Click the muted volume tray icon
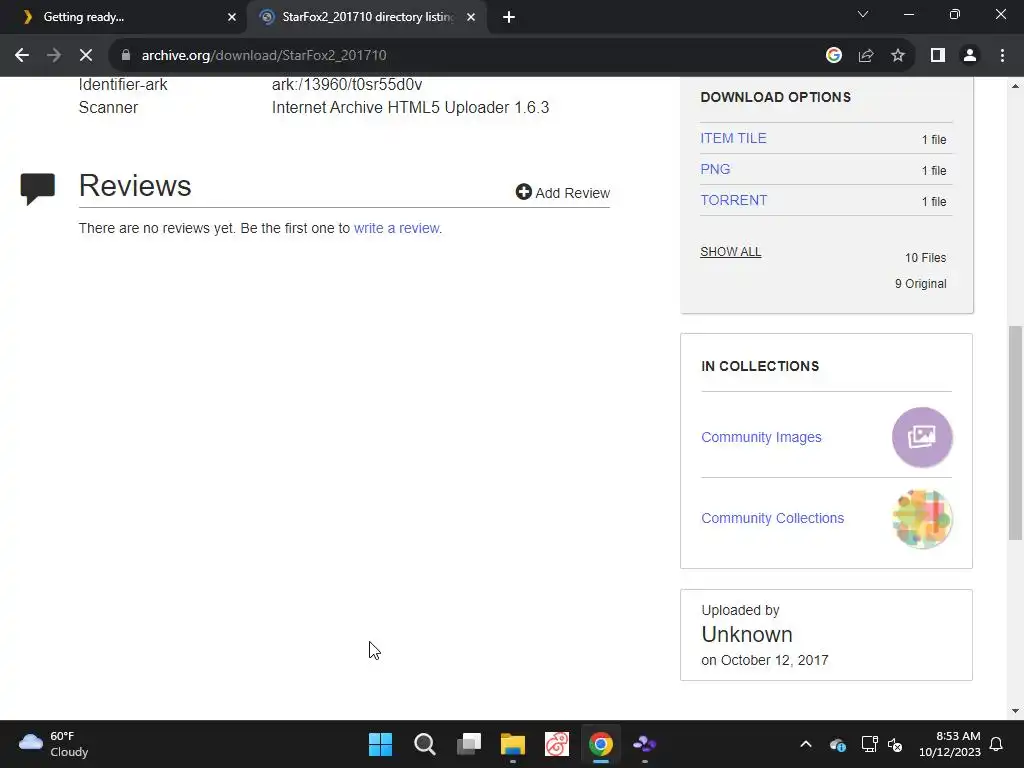 point(895,744)
